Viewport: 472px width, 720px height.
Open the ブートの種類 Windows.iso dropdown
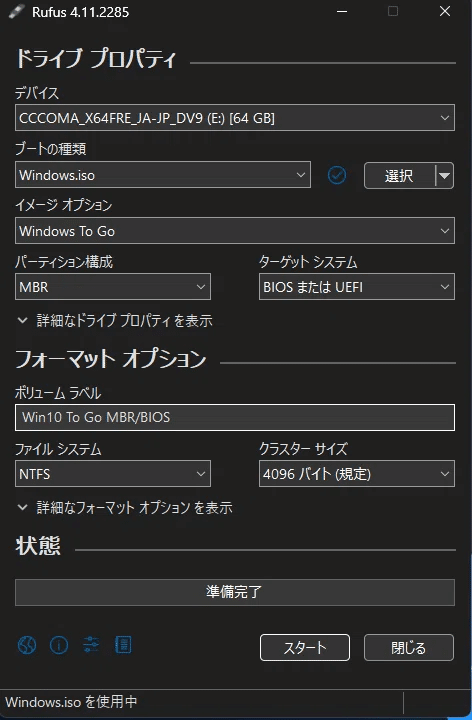(163, 174)
